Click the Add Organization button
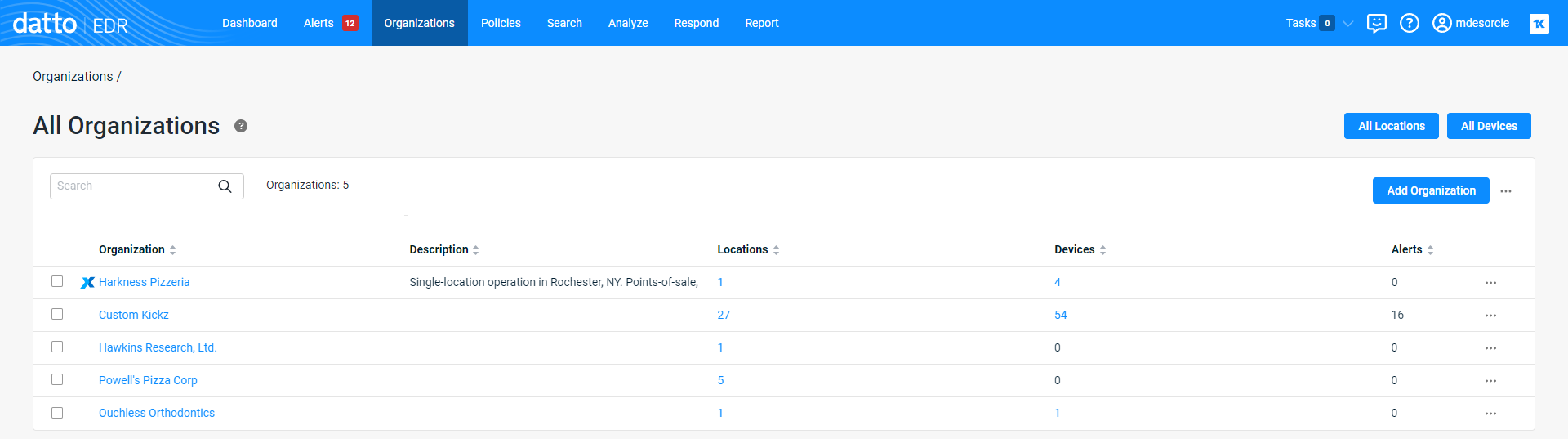 pos(1431,190)
